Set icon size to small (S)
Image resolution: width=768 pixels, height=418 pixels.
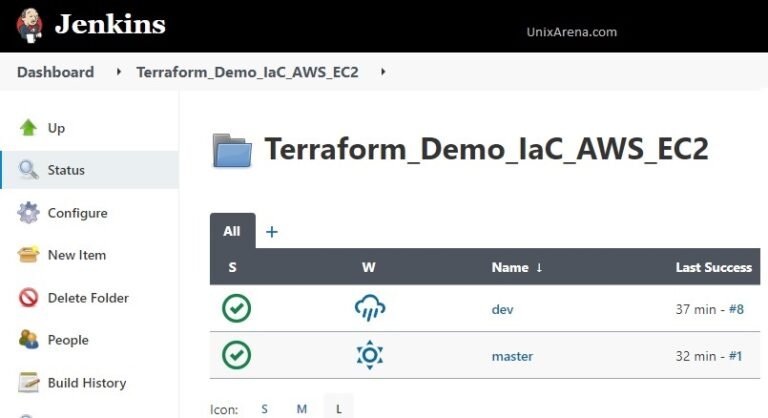click(264, 409)
